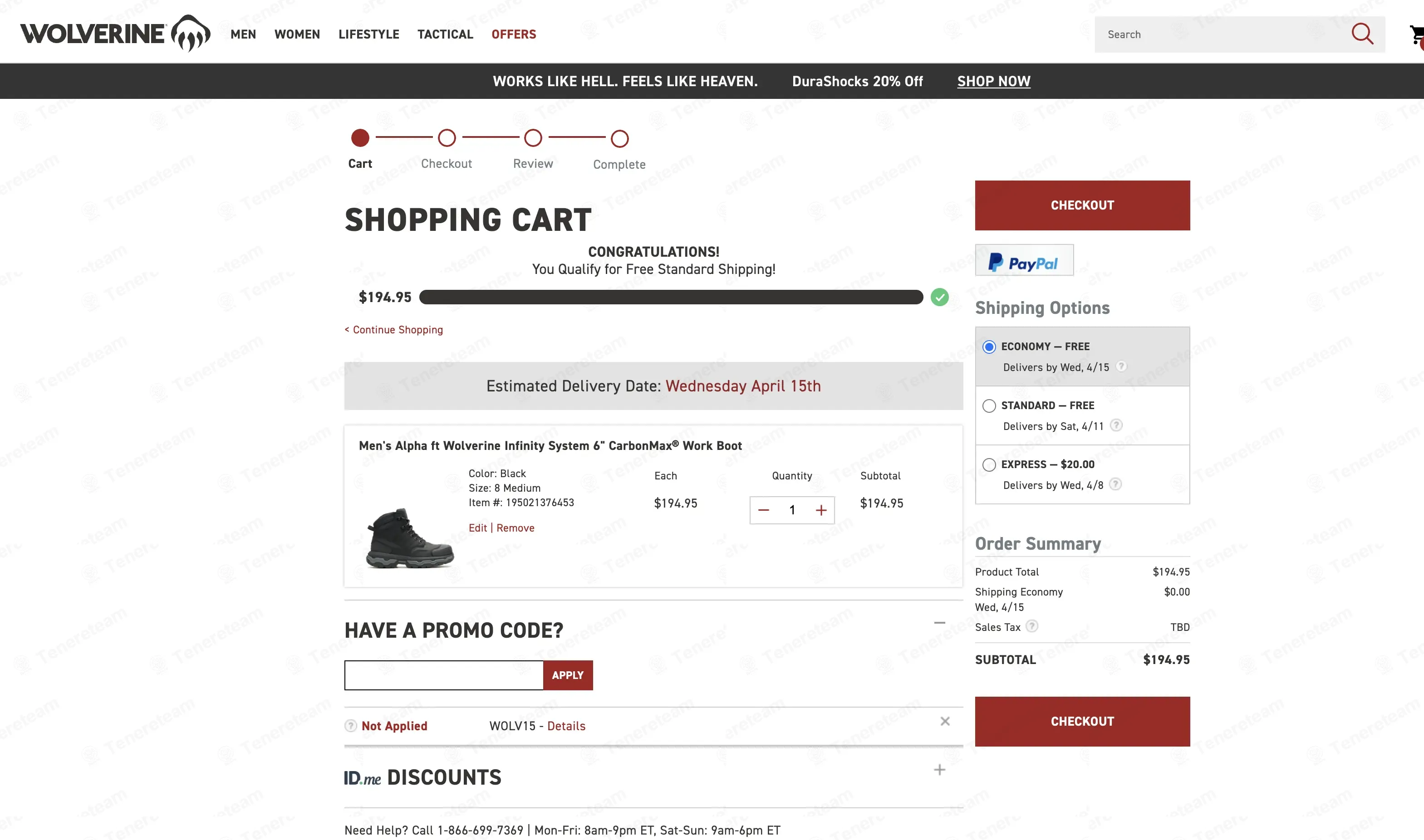Expand the ID.me Discounts section
Screen dimensions: 1424x840
[939, 770]
